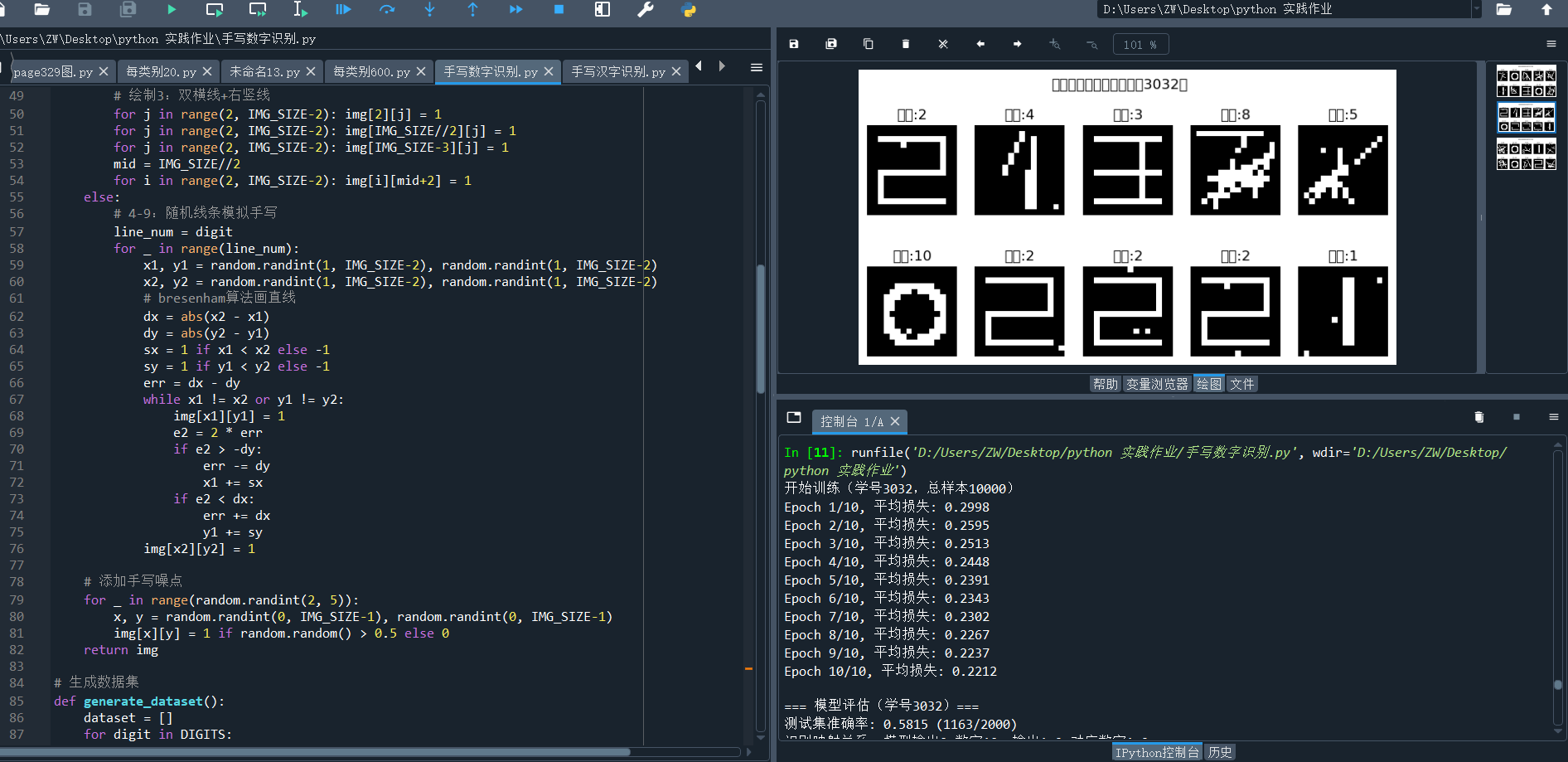Image resolution: width=1568 pixels, height=762 pixels.
Task: Remove all plots
Action: (x=943, y=44)
